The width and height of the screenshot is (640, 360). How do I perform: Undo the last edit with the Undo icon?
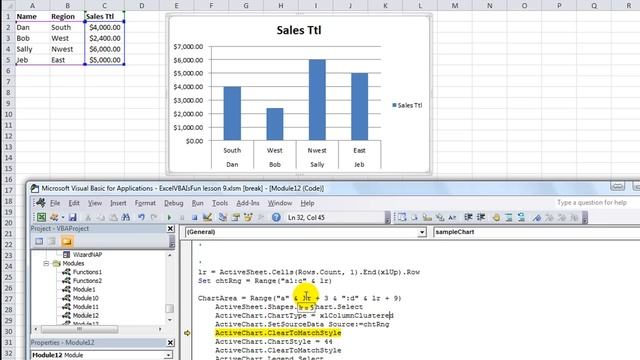pos(141,218)
